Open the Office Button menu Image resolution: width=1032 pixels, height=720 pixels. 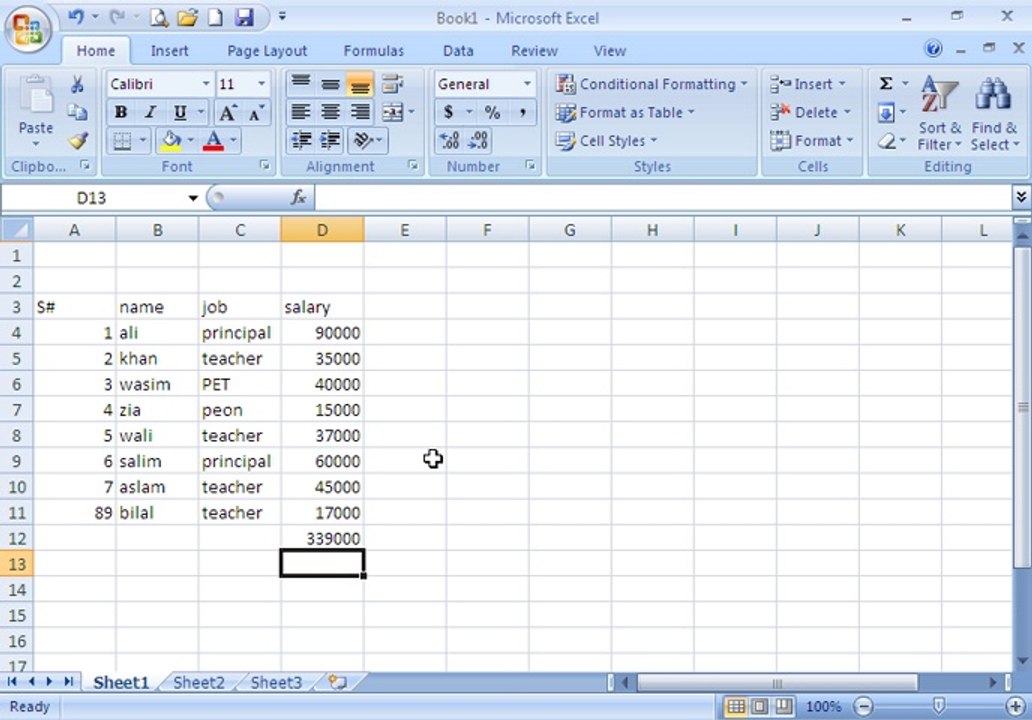28,30
